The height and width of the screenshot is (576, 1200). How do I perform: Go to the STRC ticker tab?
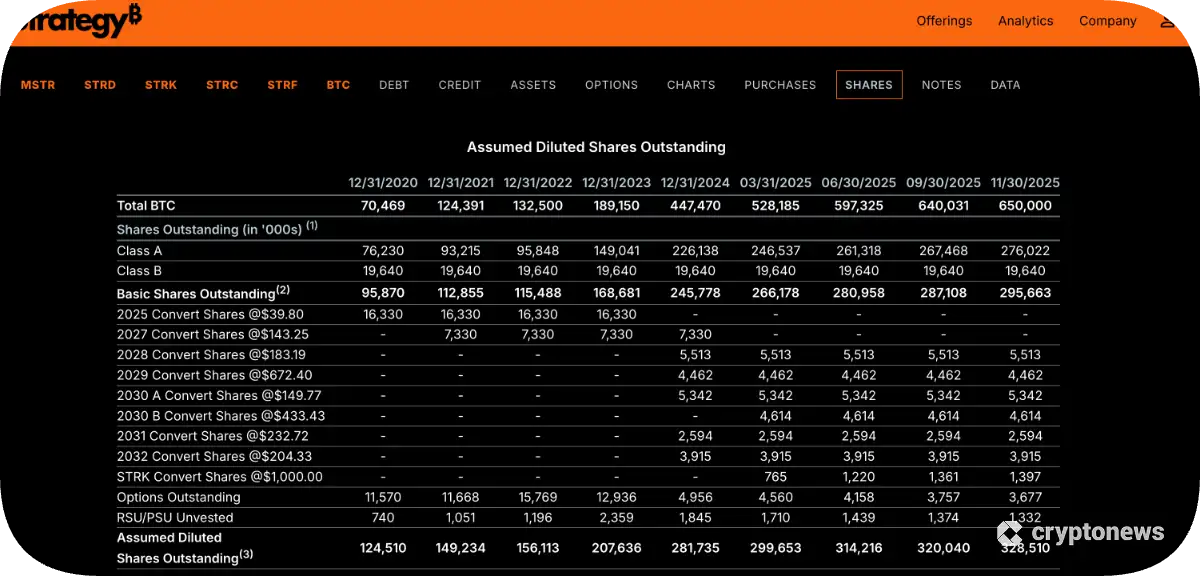pos(222,85)
